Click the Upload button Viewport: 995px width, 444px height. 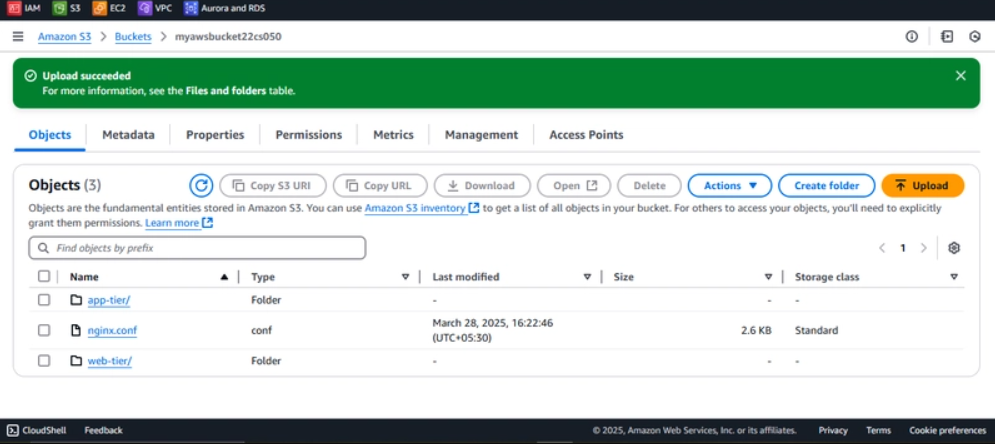923,186
